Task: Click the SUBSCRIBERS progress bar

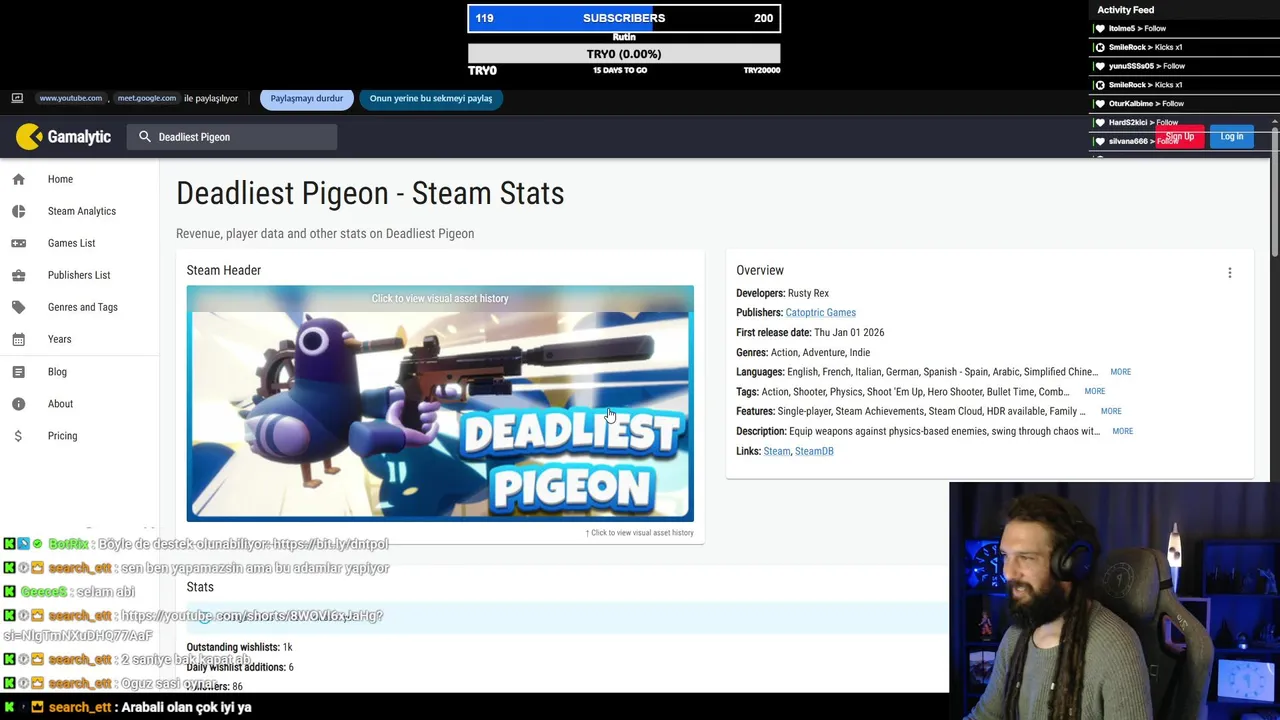Action: point(624,18)
